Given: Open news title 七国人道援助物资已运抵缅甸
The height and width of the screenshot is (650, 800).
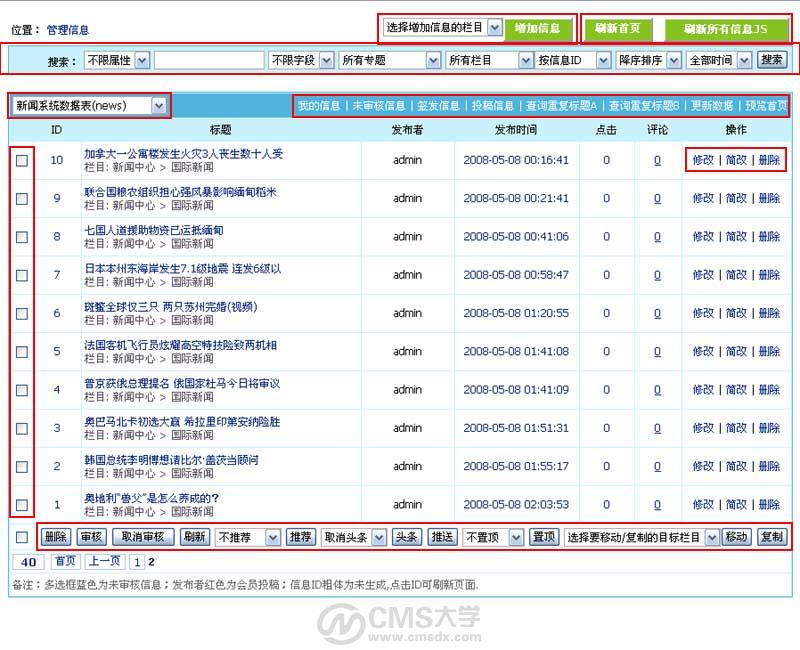Looking at the screenshot, I should [x=154, y=230].
